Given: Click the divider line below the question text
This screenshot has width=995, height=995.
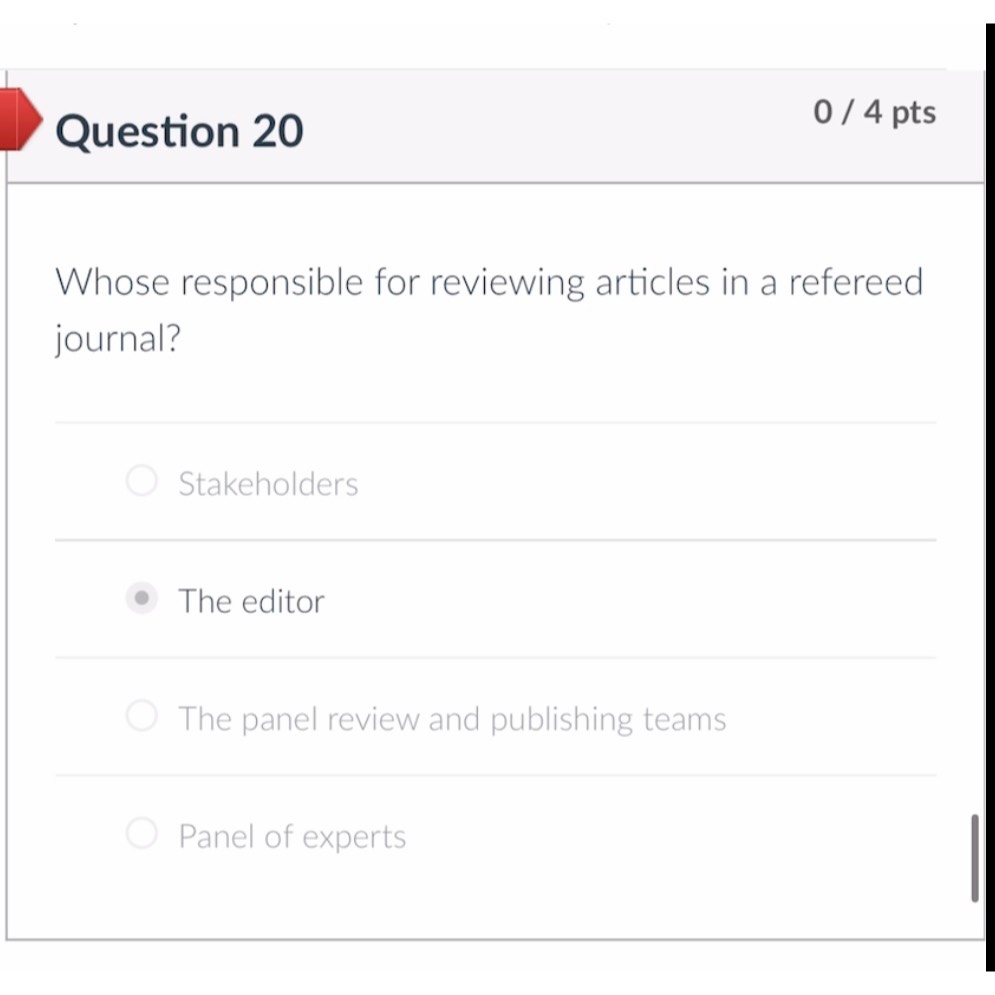Looking at the screenshot, I should click(497, 422).
